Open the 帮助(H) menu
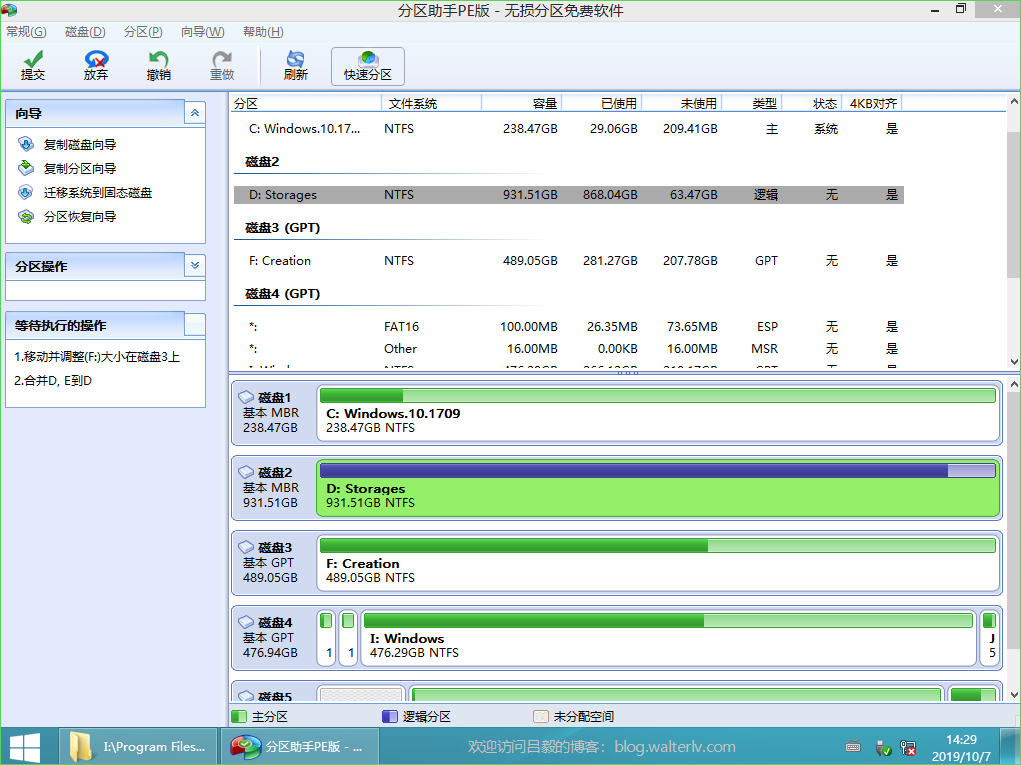 pos(262,32)
